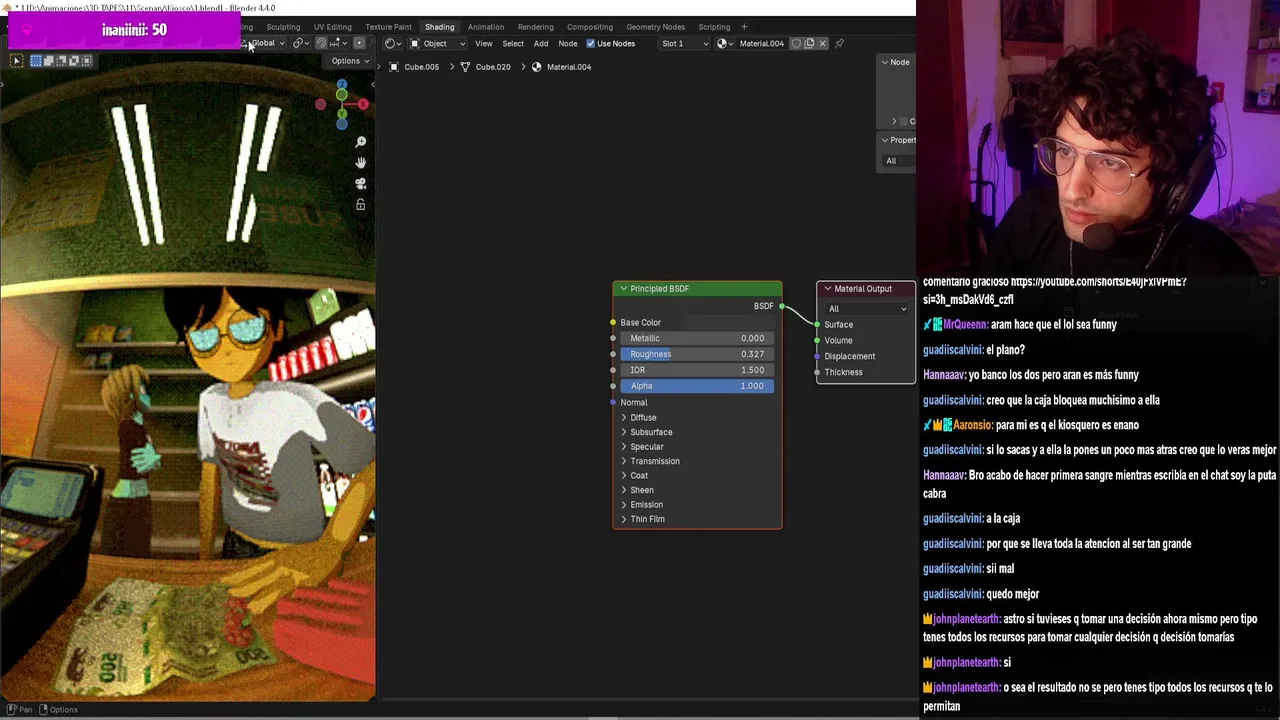Viewport: 1280px width, 720px height.
Task: Switch to the Rendering workspace tab
Action: click(535, 27)
